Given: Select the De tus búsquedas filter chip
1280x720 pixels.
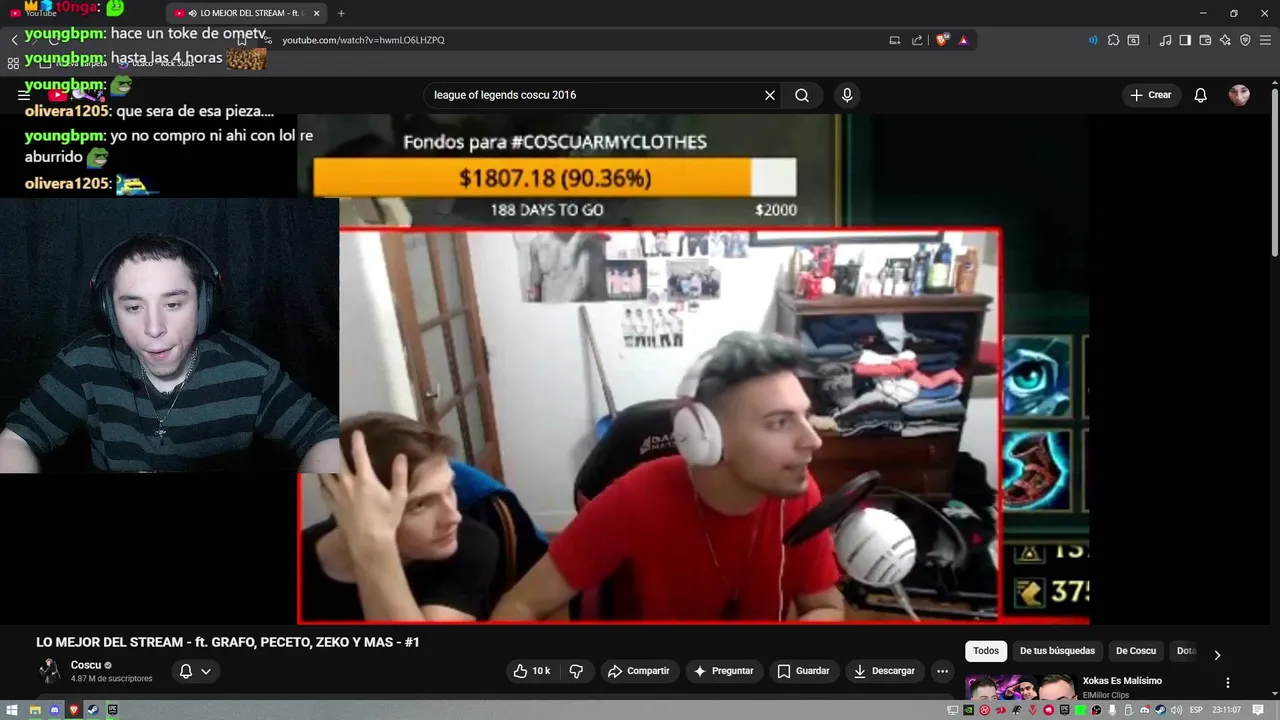Looking at the screenshot, I should (1057, 651).
